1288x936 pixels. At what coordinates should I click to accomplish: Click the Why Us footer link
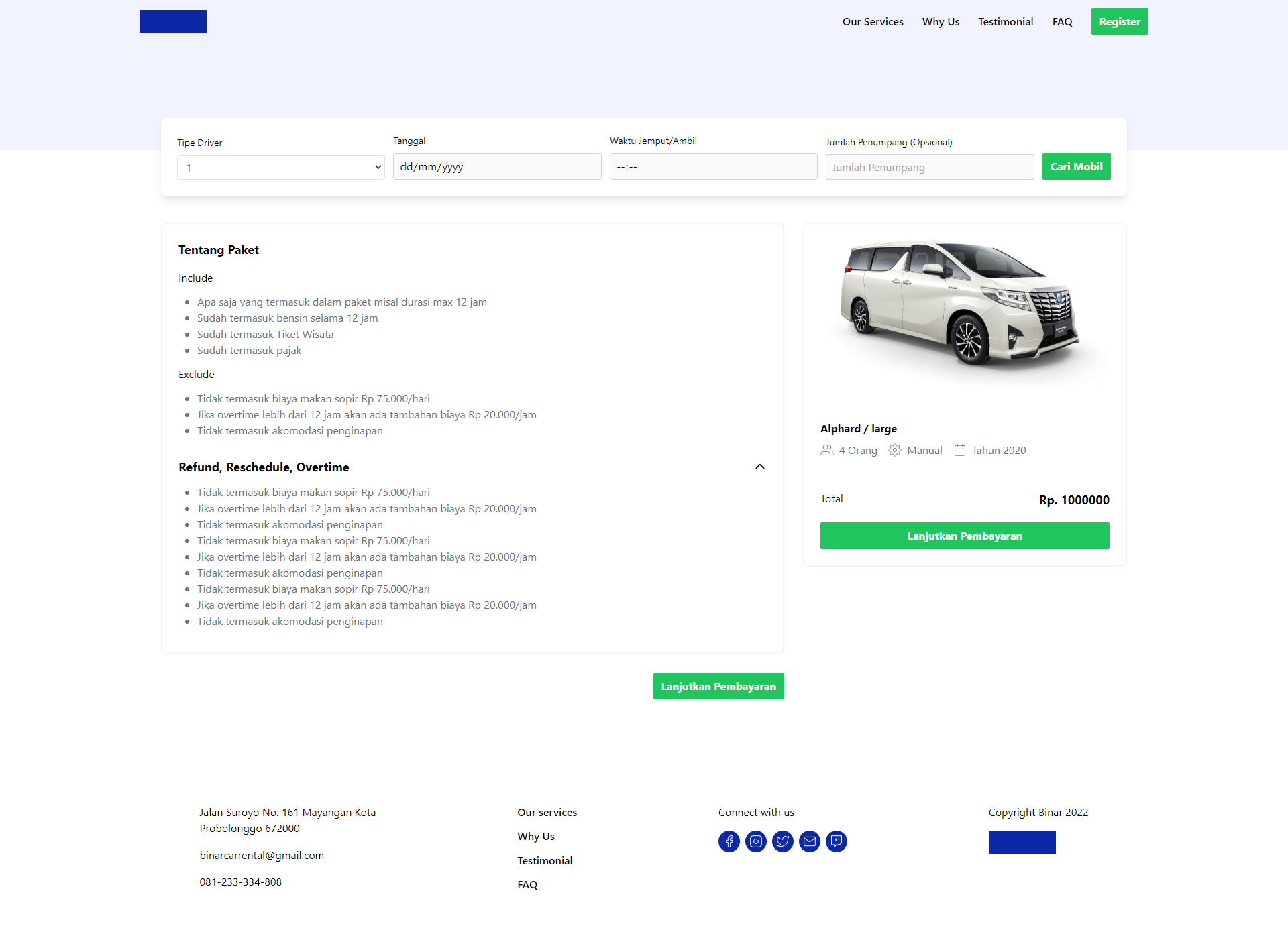pos(536,836)
